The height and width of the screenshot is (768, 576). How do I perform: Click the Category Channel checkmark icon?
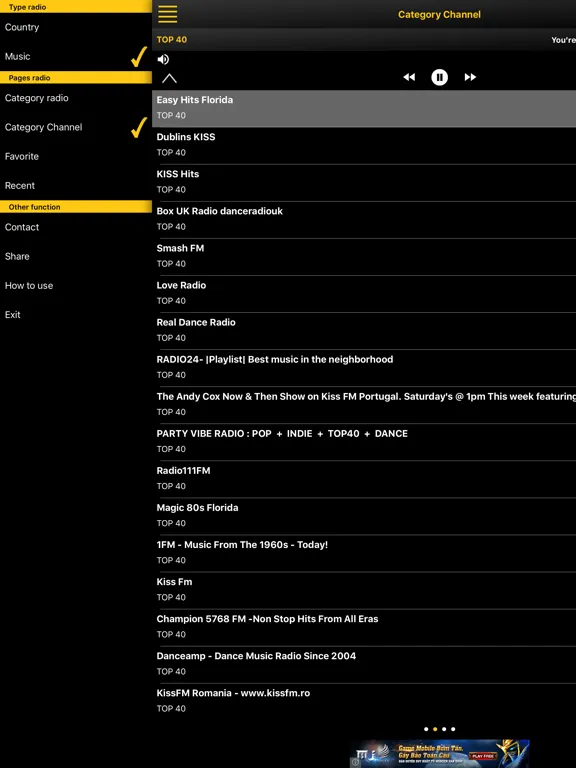[x=139, y=127]
